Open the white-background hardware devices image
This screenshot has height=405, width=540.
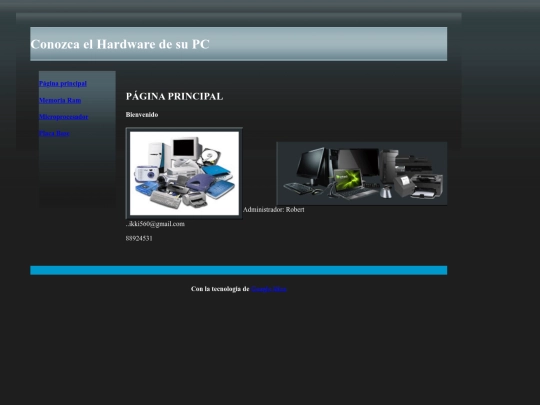(x=184, y=173)
